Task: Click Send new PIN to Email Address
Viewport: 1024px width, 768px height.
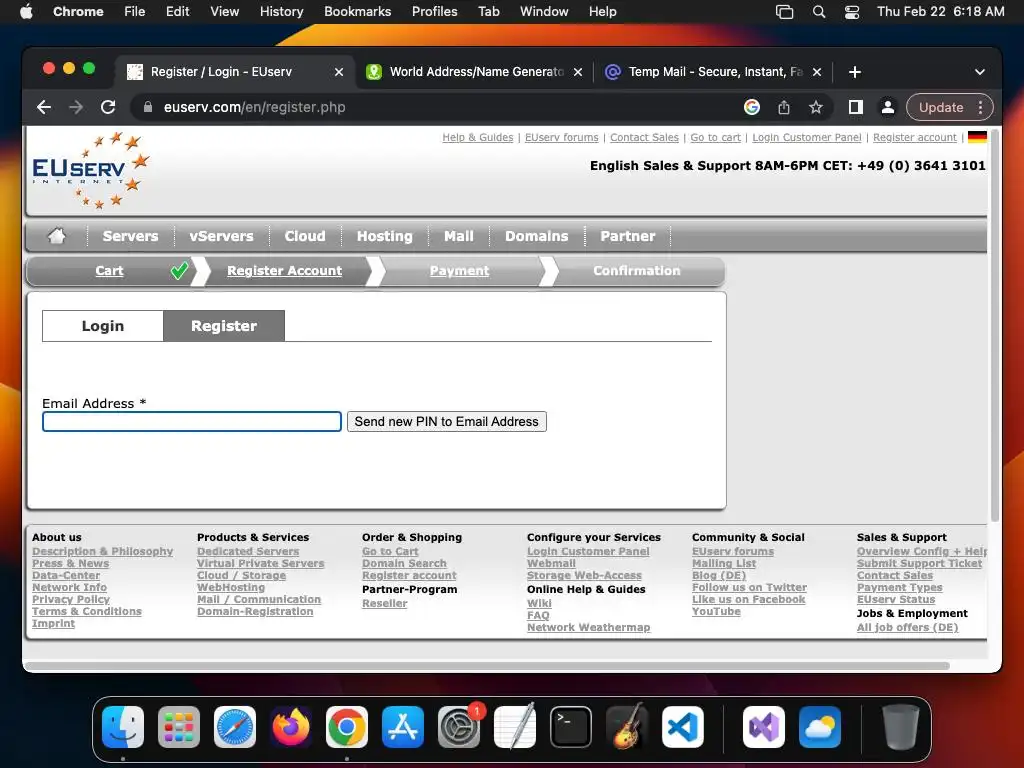Action: click(447, 422)
